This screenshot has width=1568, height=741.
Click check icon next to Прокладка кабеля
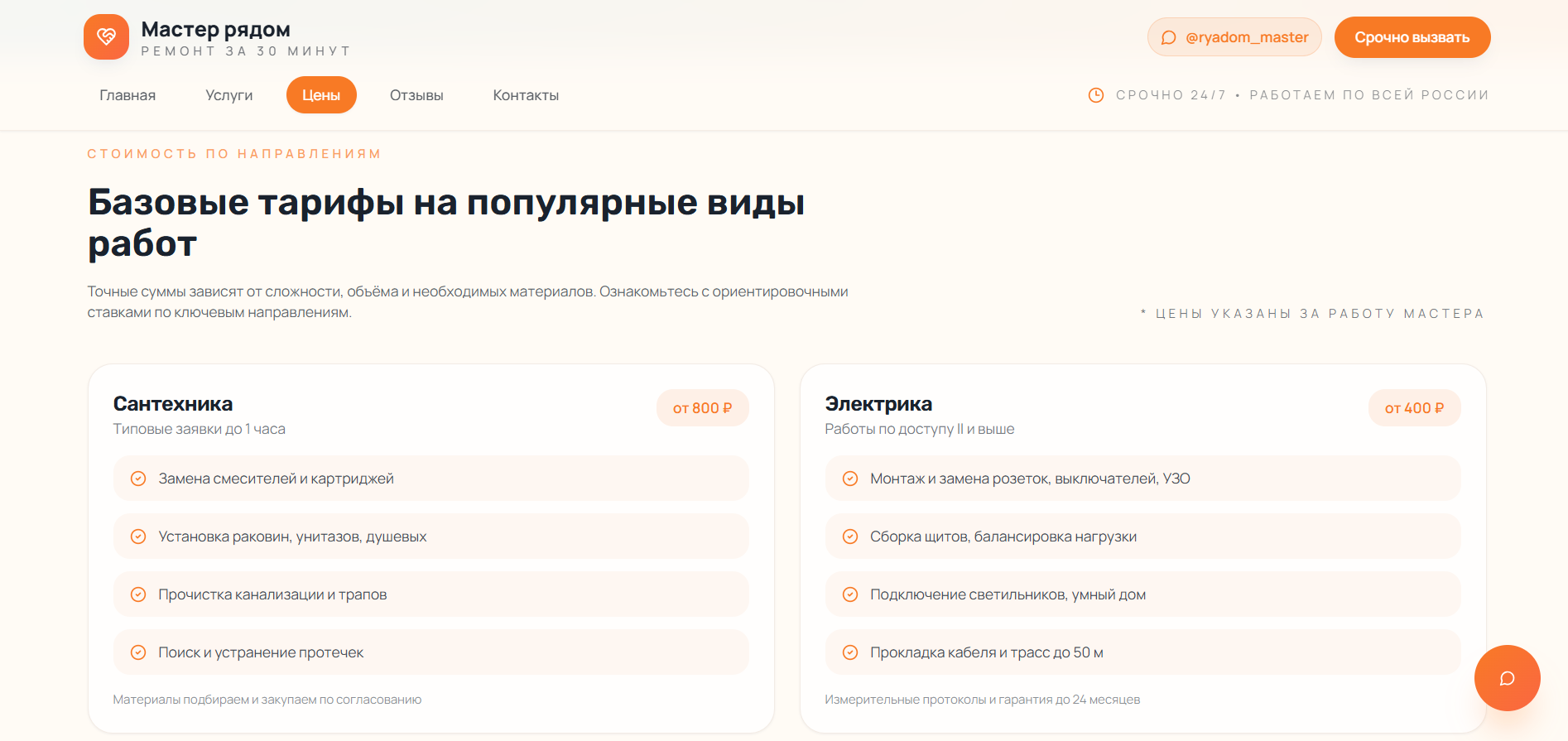tap(849, 652)
